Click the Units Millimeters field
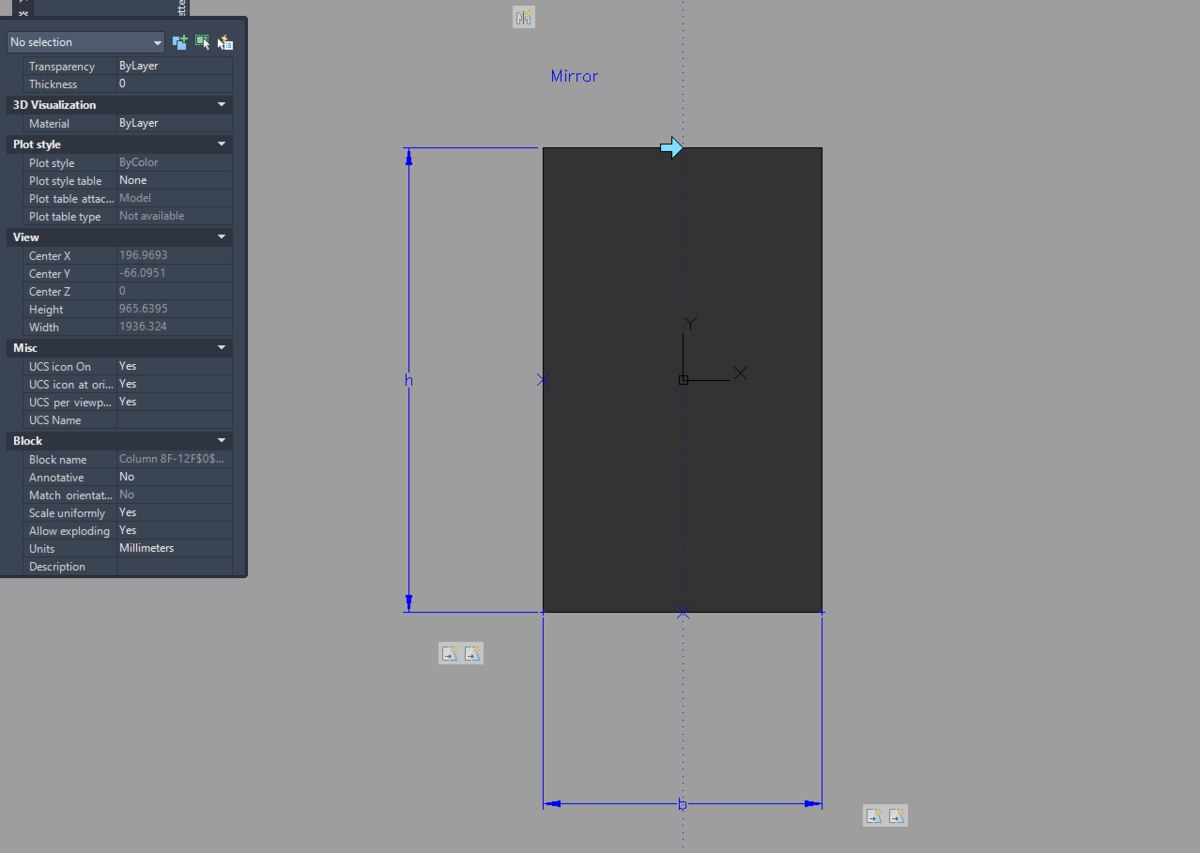The height and width of the screenshot is (853, 1200). [174, 548]
